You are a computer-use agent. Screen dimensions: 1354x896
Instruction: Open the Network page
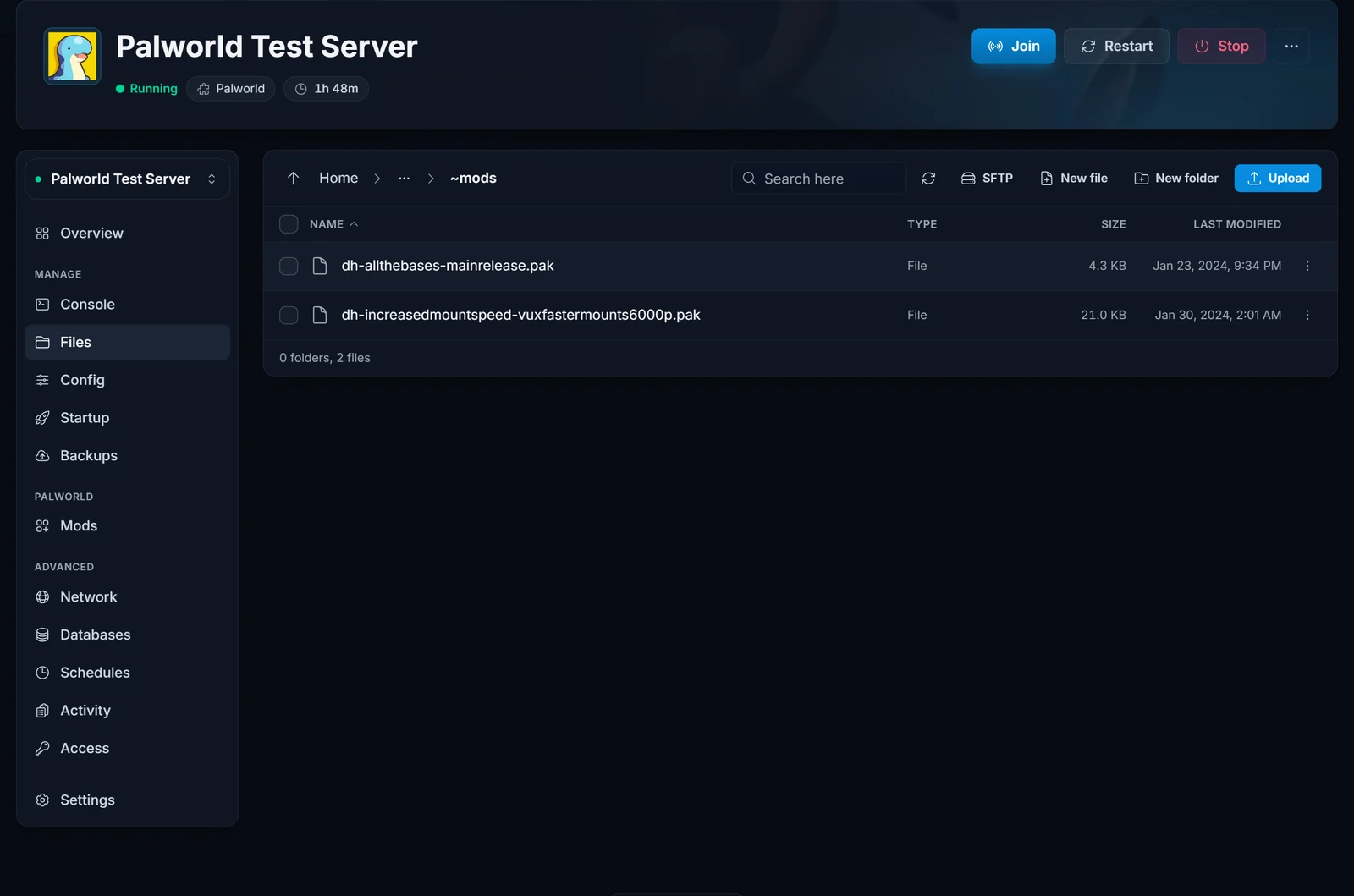127,596
